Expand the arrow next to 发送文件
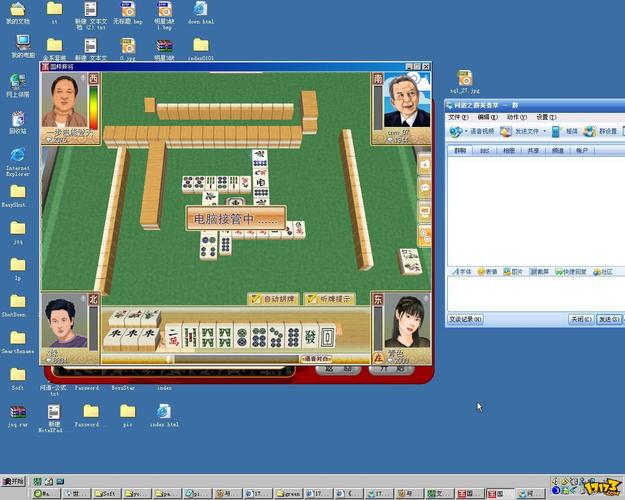The width and height of the screenshot is (625, 500). pyautogui.click(x=544, y=131)
